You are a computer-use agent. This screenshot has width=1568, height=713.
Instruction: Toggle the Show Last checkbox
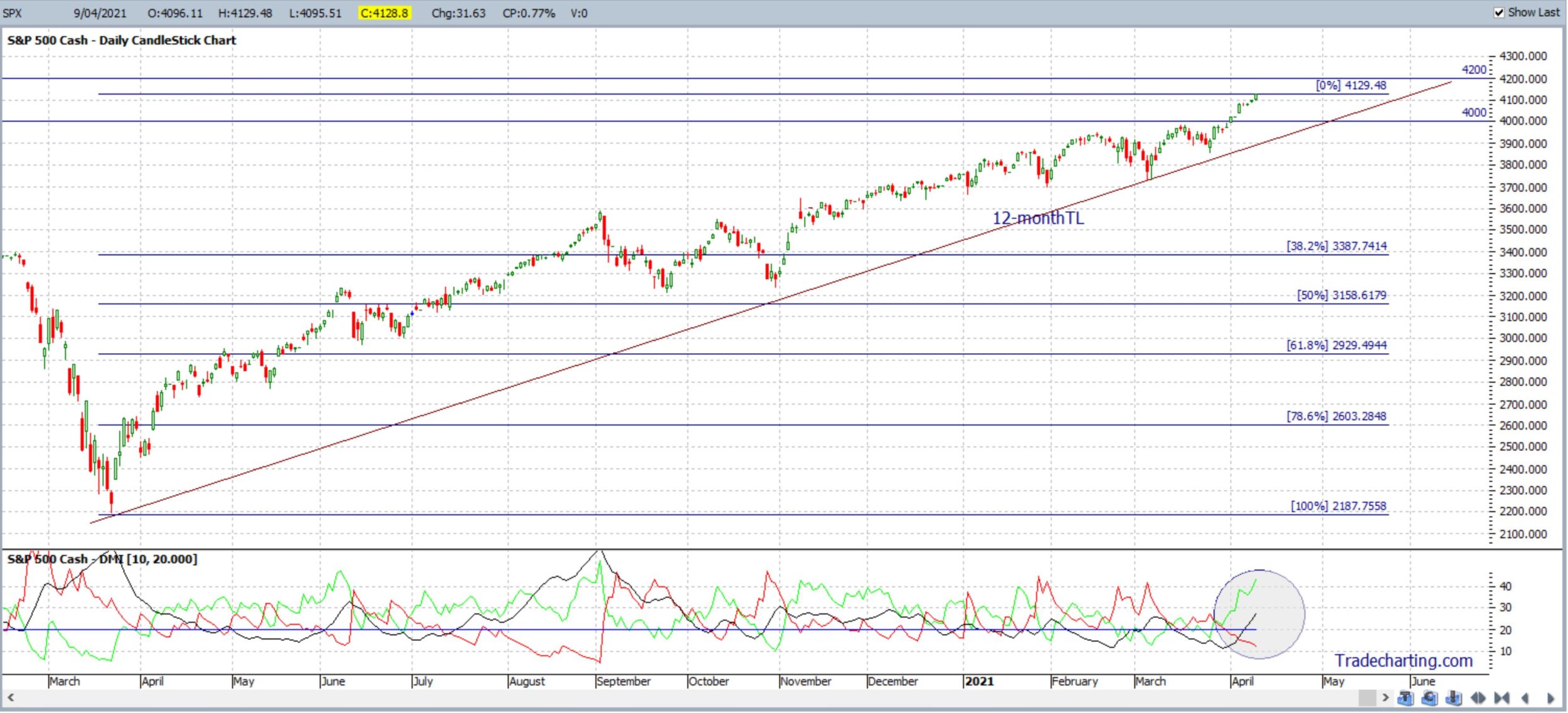tap(1499, 13)
